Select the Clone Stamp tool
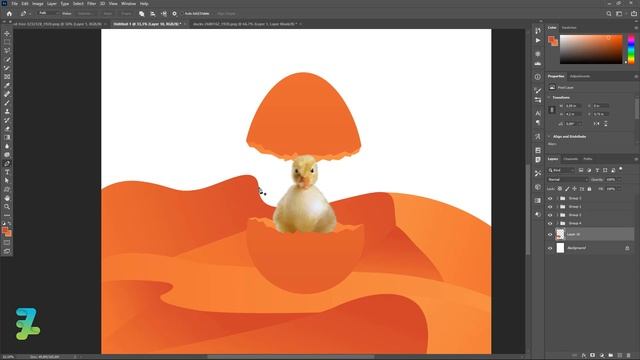This screenshot has width=640, height=360. tap(7, 111)
